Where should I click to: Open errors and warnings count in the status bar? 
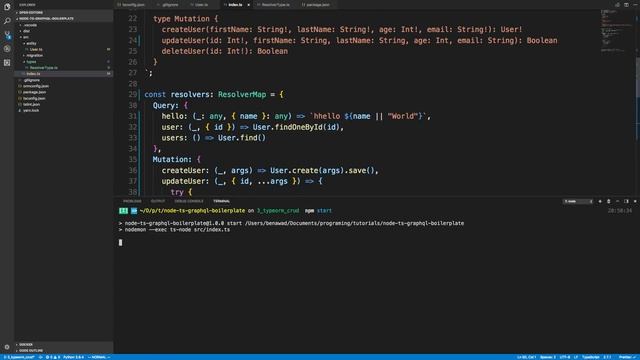[x=53, y=357]
